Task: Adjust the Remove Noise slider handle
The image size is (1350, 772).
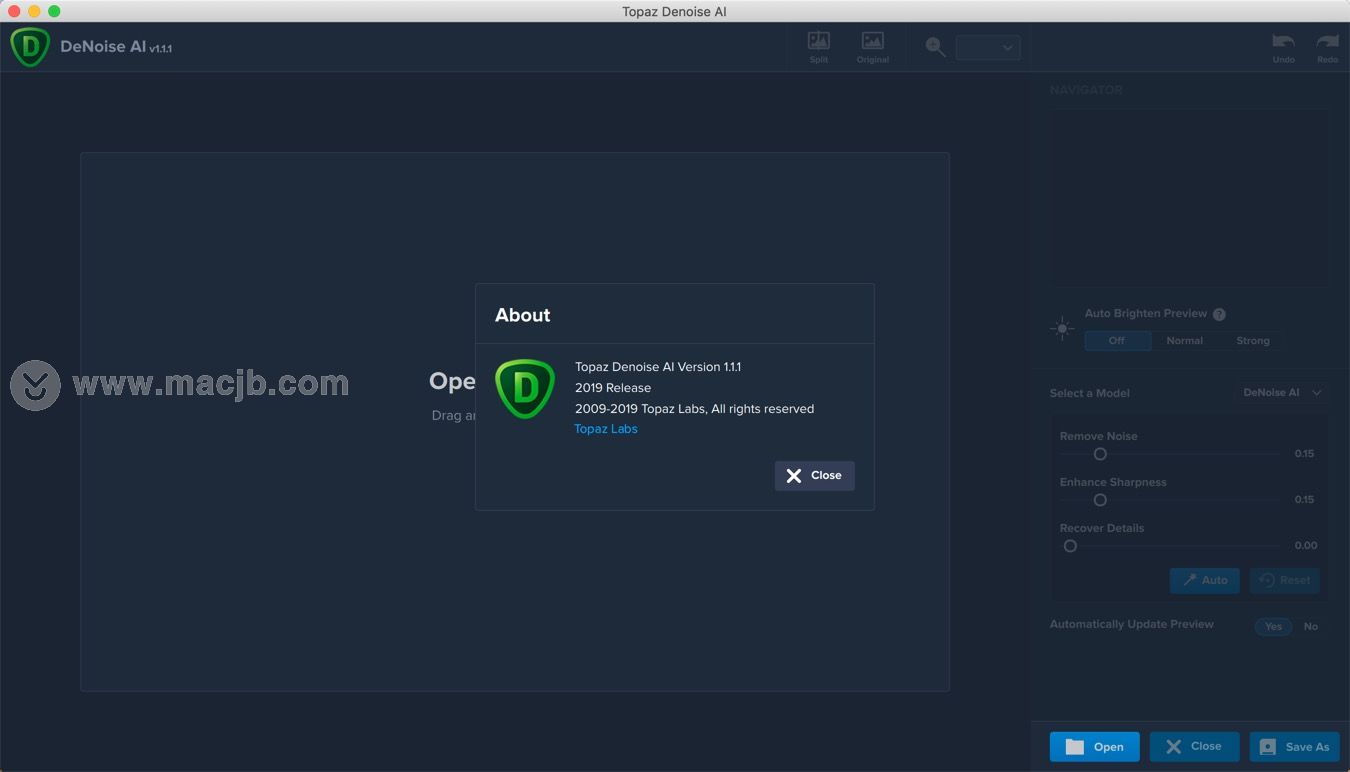Action: (x=1100, y=454)
